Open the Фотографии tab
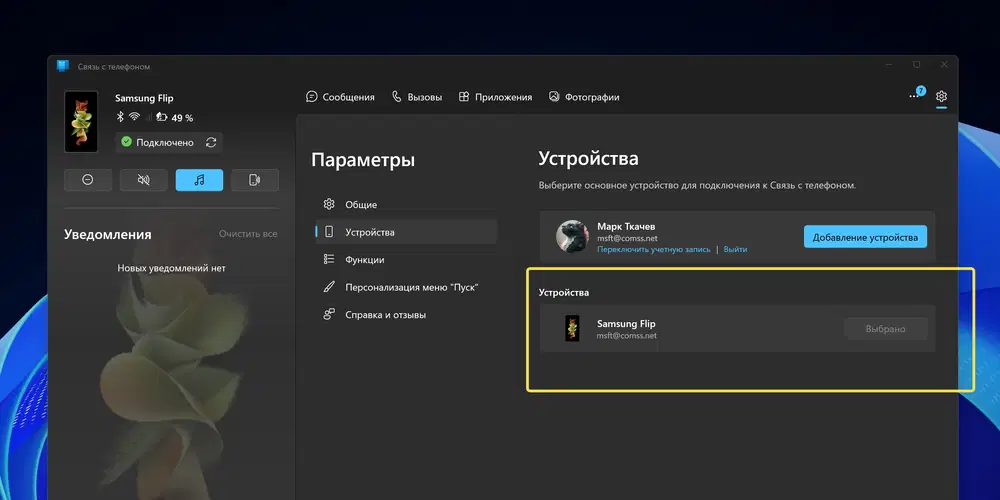1000x500 pixels. coord(584,97)
